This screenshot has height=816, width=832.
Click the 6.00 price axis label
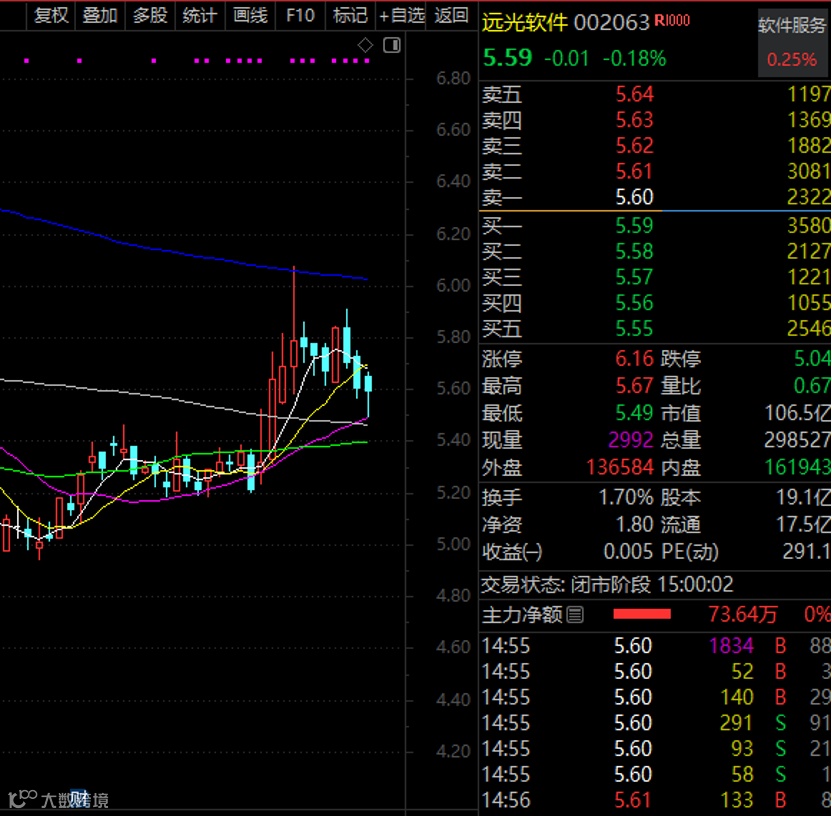pos(453,286)
